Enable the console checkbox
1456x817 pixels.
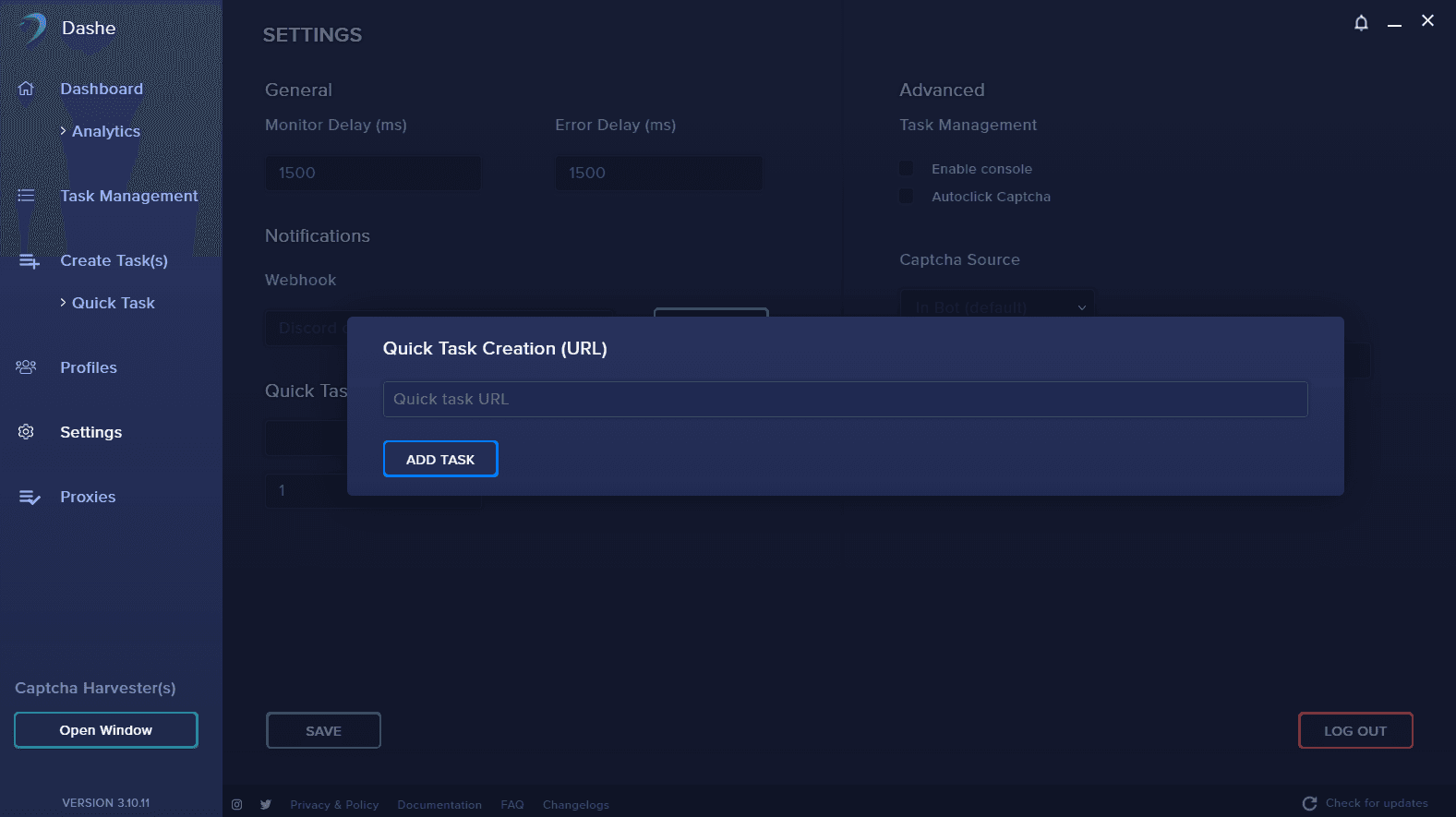coord(907,169)
